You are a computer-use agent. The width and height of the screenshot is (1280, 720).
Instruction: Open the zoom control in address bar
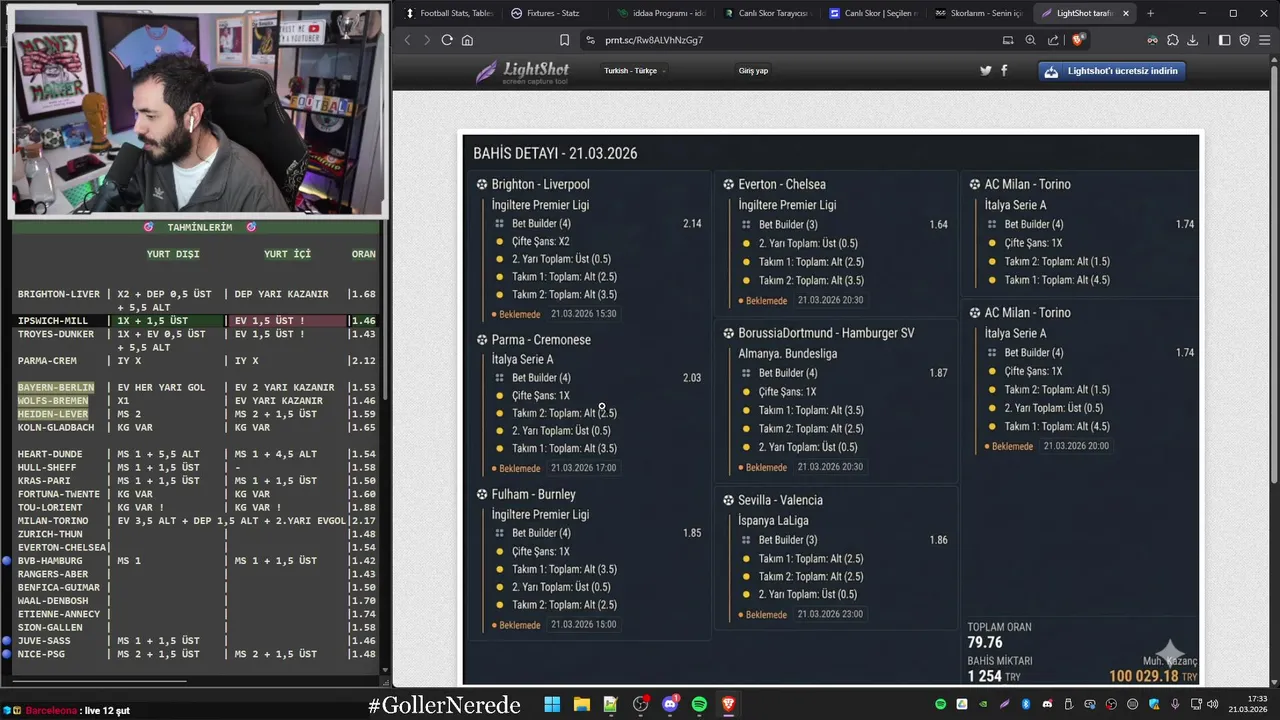(1030, 40)
